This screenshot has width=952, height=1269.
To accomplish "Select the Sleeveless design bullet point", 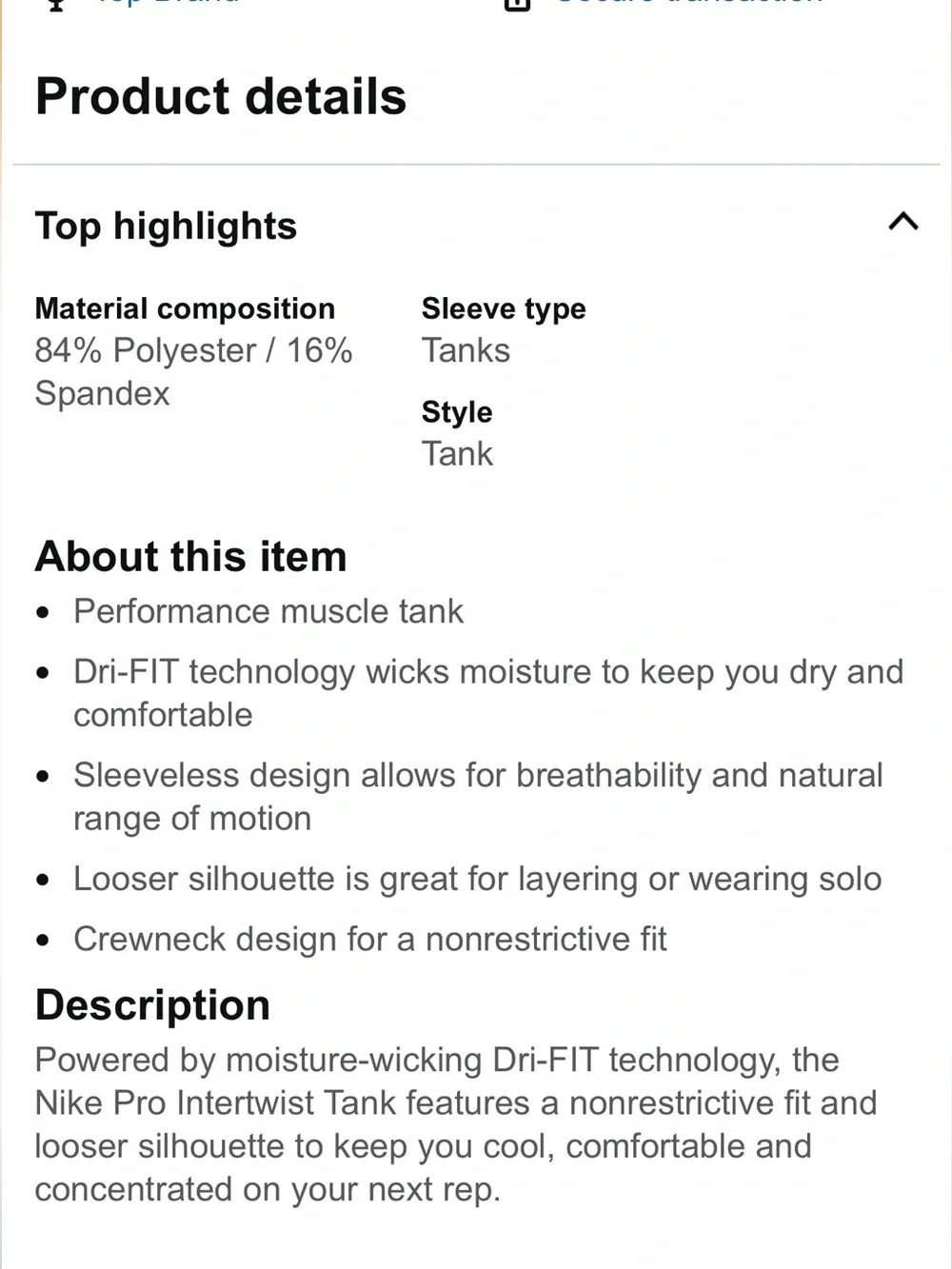I will (478, 797).
